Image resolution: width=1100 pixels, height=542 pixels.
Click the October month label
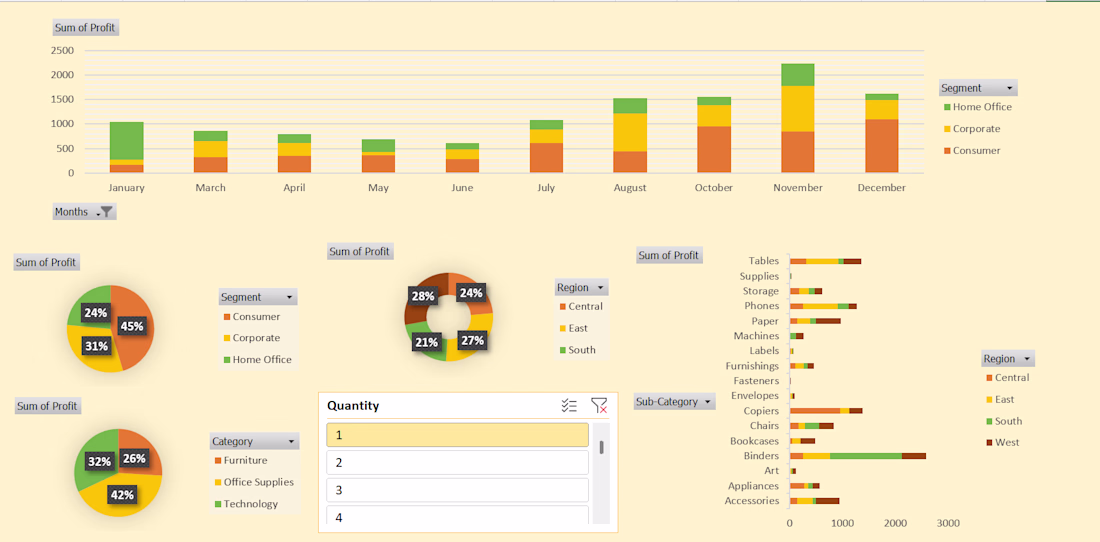tap(714, 188)
